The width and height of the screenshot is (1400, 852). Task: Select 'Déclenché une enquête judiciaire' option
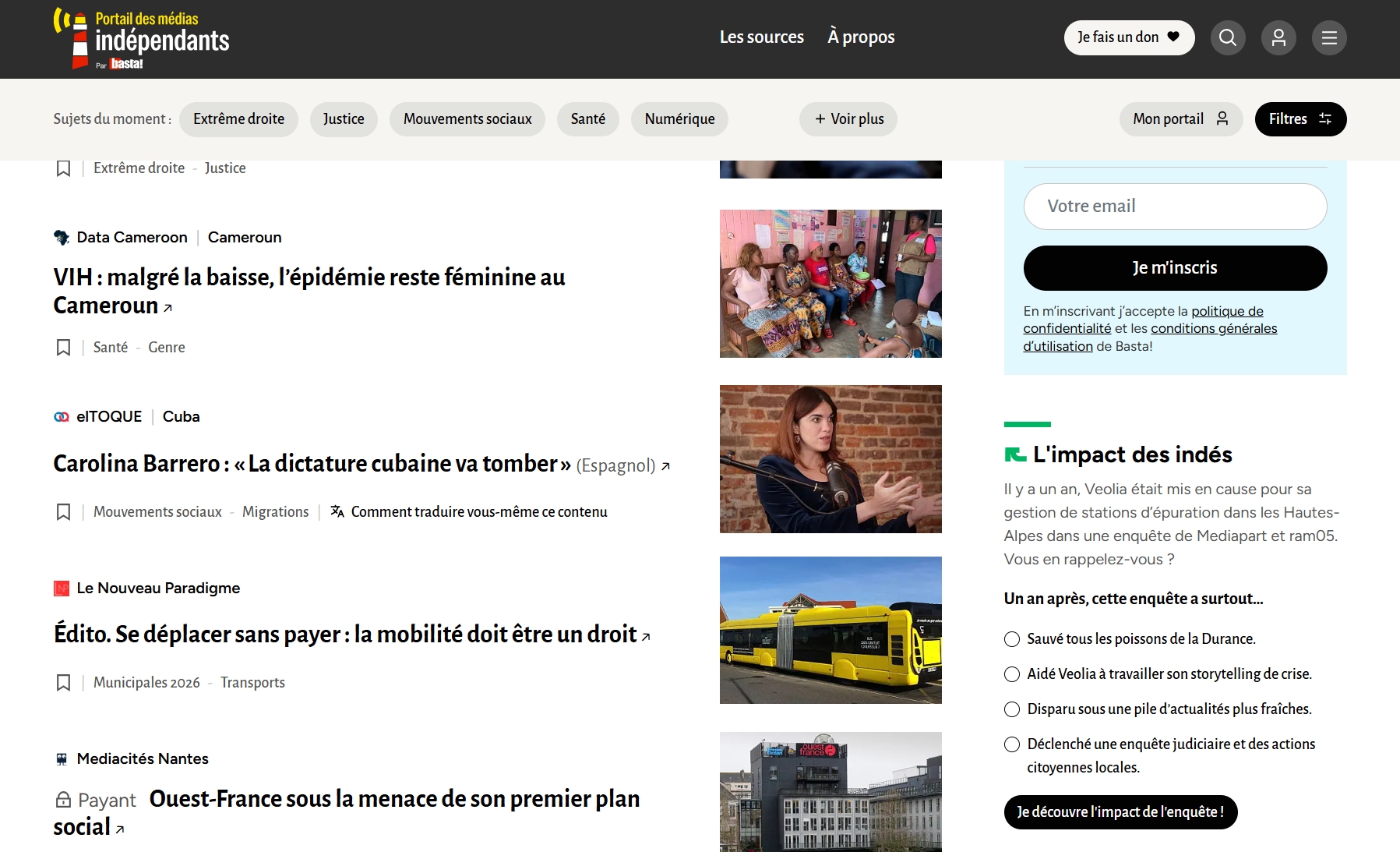pos(1012,744)
